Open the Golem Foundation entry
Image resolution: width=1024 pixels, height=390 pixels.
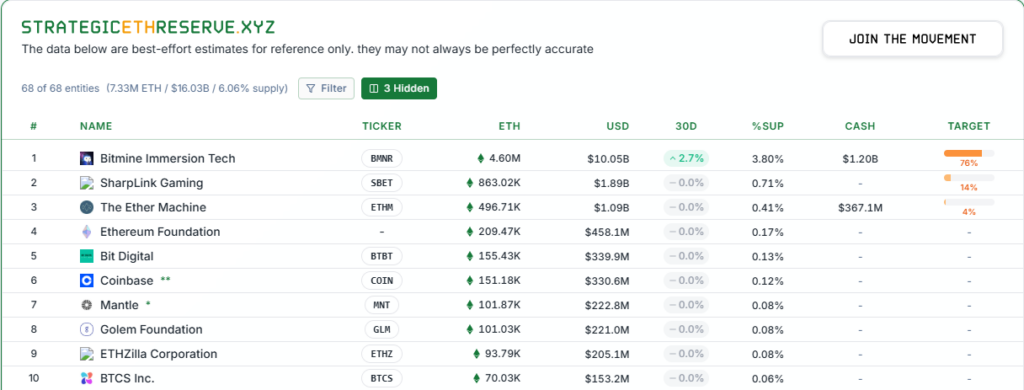click(152, 329)
